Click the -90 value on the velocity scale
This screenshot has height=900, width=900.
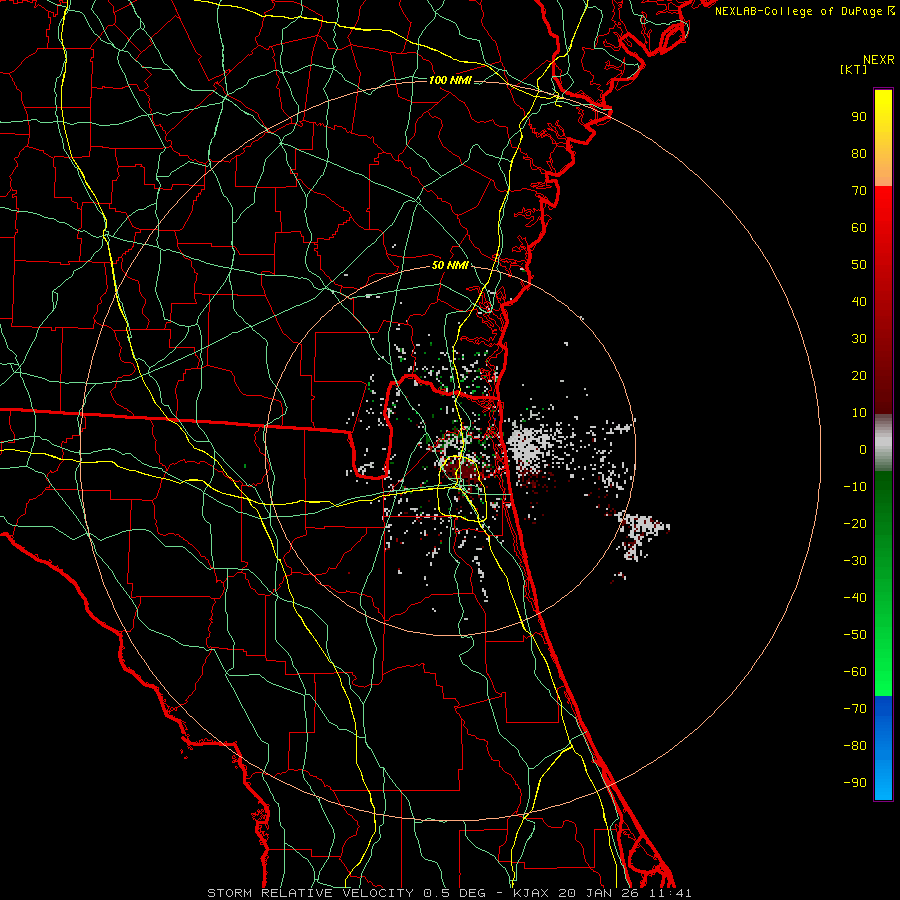[x=855, y=783]
